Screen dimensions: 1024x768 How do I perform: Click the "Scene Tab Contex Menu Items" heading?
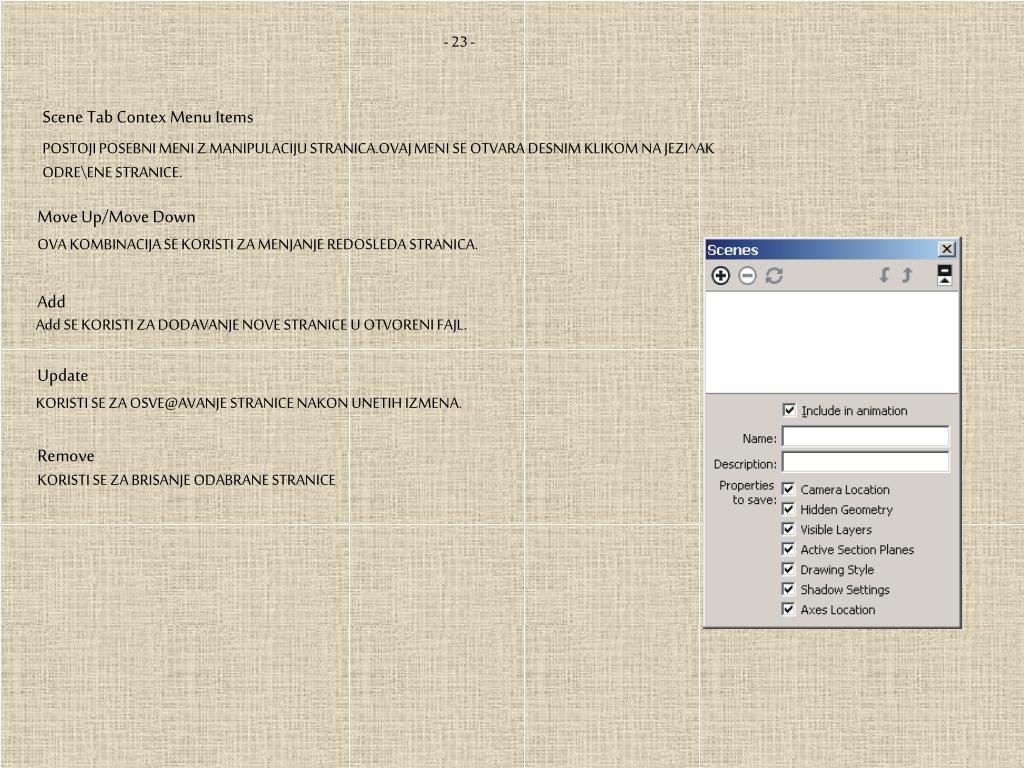click(148, 117)
